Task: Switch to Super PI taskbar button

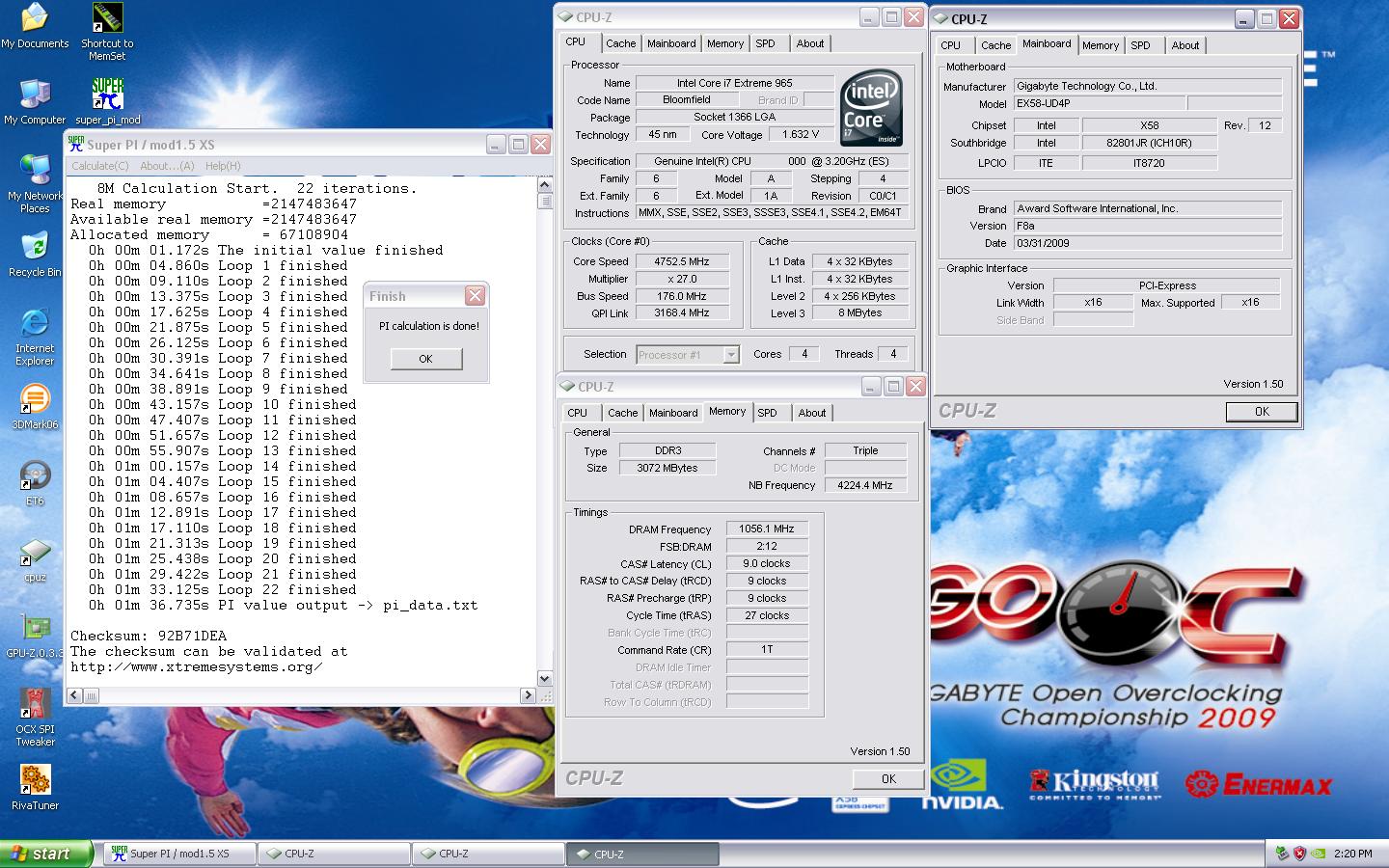Action: click(180, 854)
